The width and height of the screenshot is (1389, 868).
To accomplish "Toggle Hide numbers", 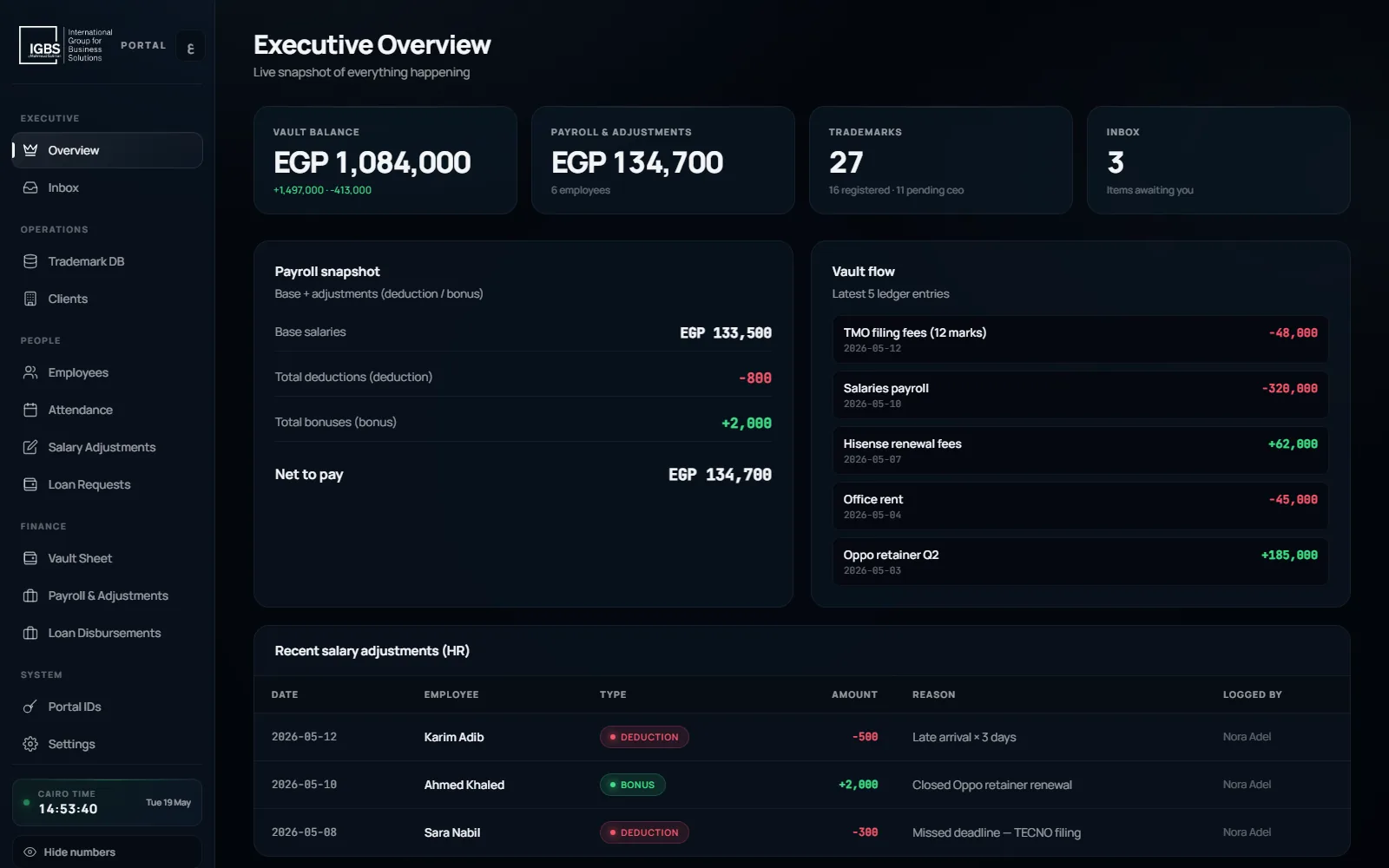I will click(x=107, y=852).
